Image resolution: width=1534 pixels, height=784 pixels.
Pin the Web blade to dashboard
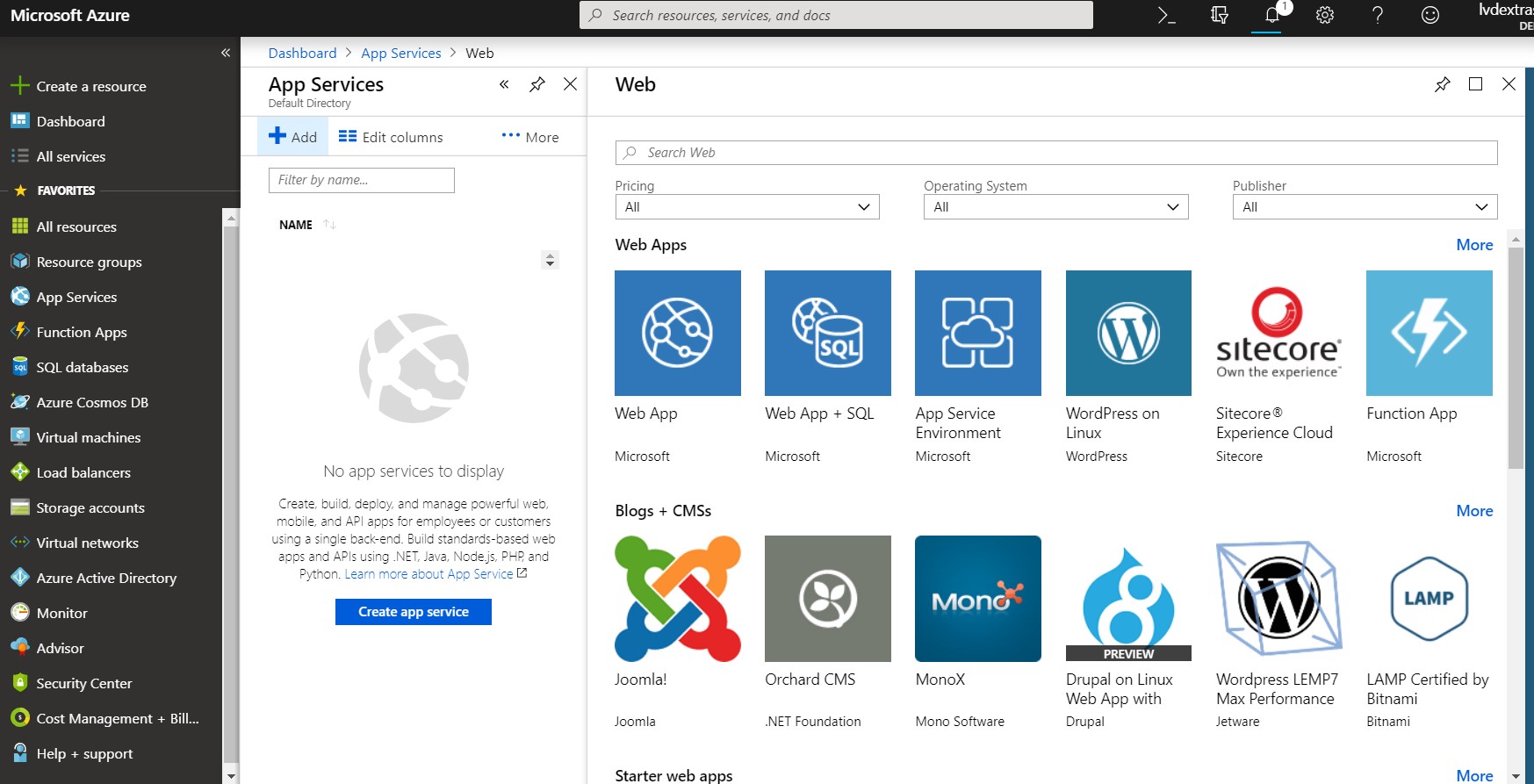coord(1442,84)
